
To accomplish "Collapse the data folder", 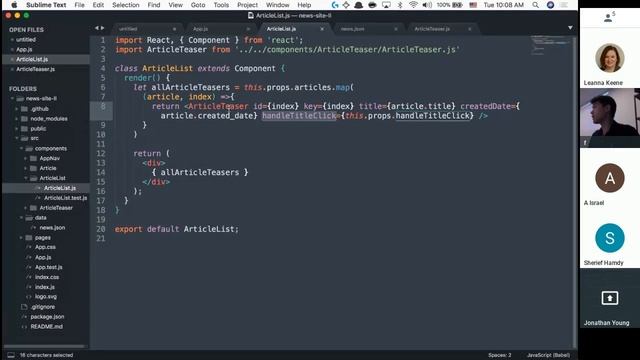I will click(21, 218).
